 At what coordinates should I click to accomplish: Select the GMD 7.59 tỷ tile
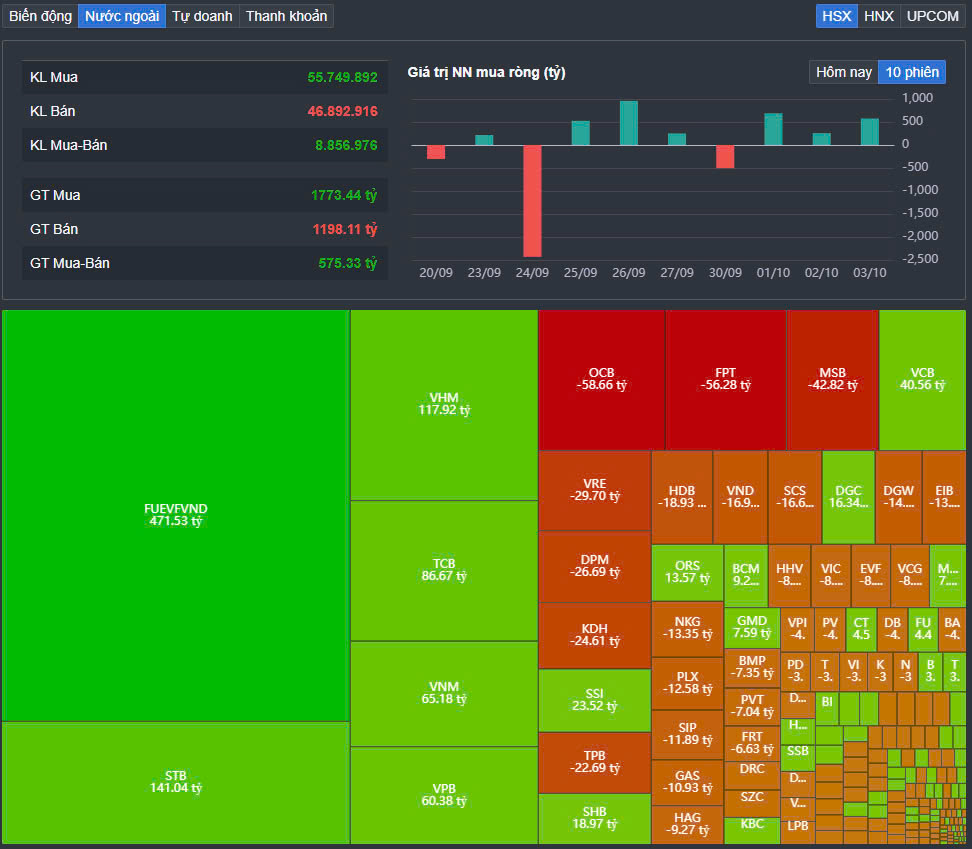pyautogui.click(x=752, y=627)
